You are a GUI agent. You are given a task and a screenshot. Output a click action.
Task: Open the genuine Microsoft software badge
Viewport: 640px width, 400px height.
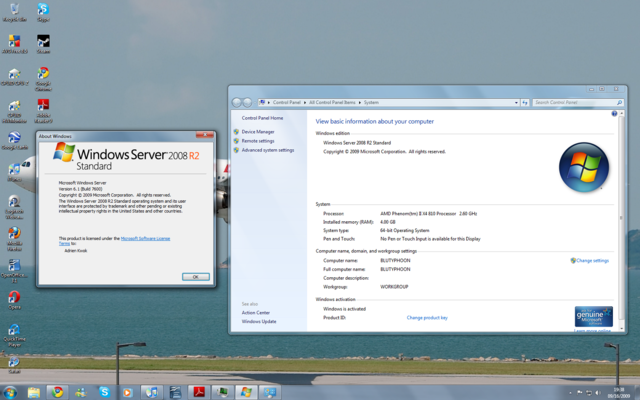593,316
